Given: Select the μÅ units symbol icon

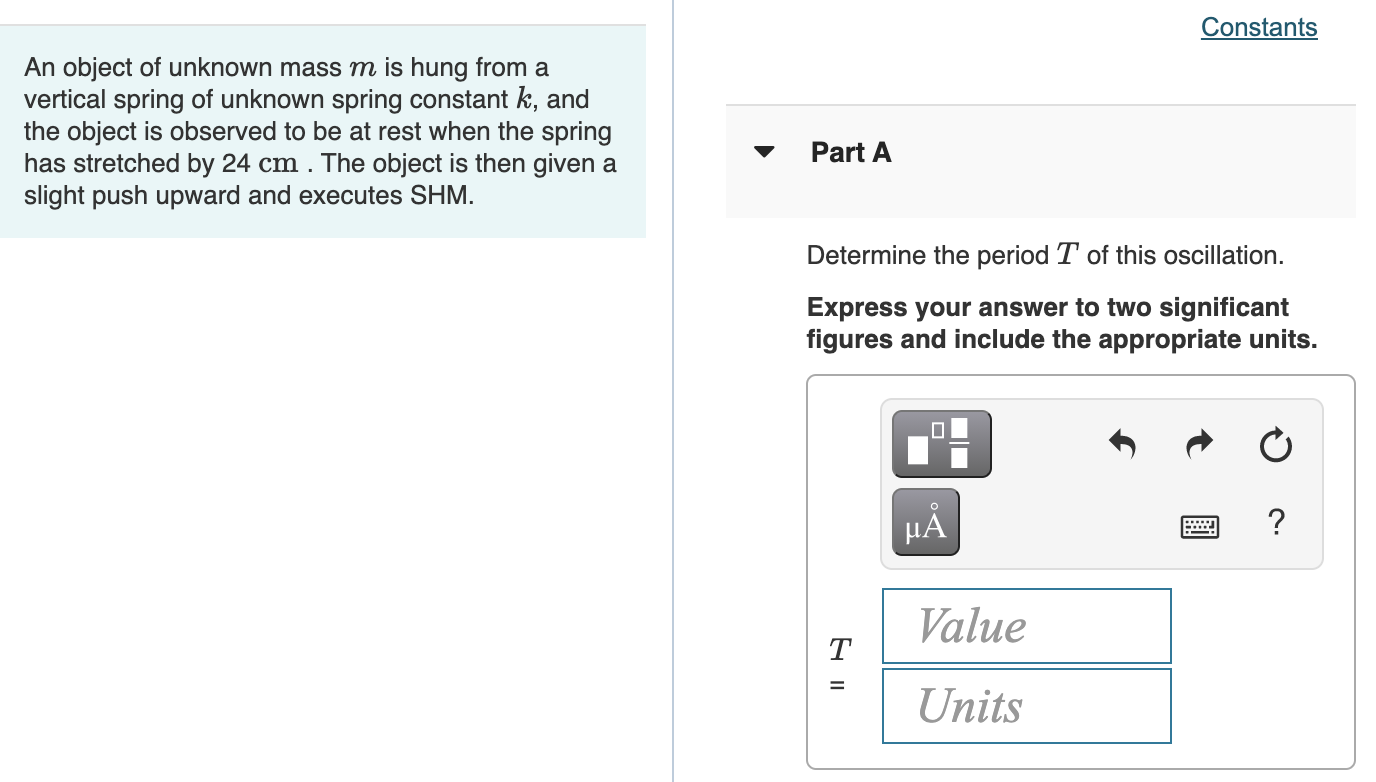Looking at the screenshot, I should [925, 521].
